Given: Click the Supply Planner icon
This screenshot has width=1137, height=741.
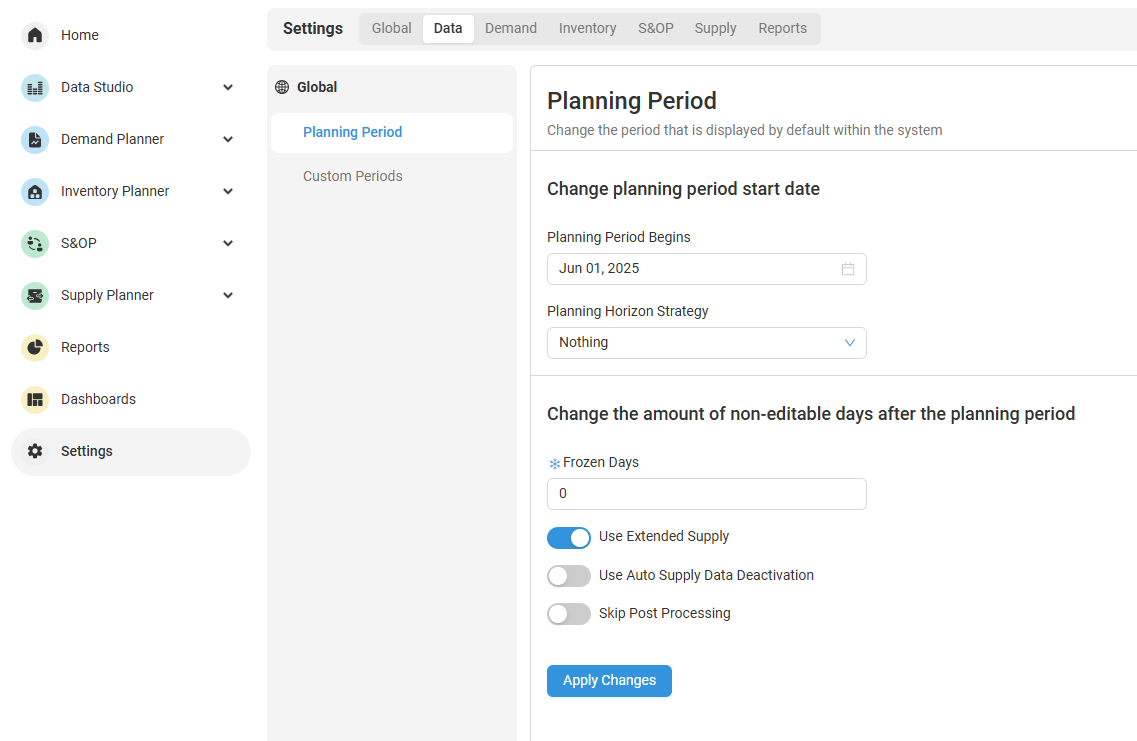Looking at the screenshot, I should pyautogui.click(x=35, y=295).
